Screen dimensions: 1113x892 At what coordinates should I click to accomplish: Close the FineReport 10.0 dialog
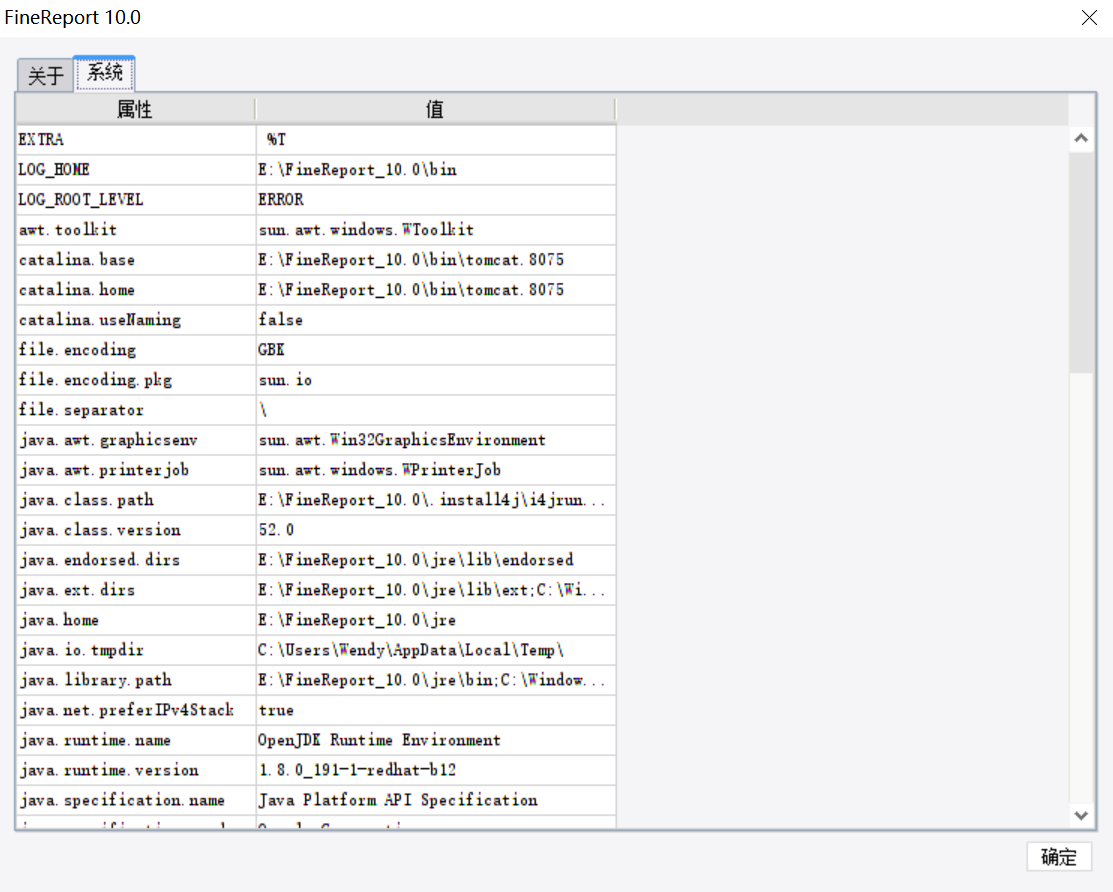coord(1089,18)
